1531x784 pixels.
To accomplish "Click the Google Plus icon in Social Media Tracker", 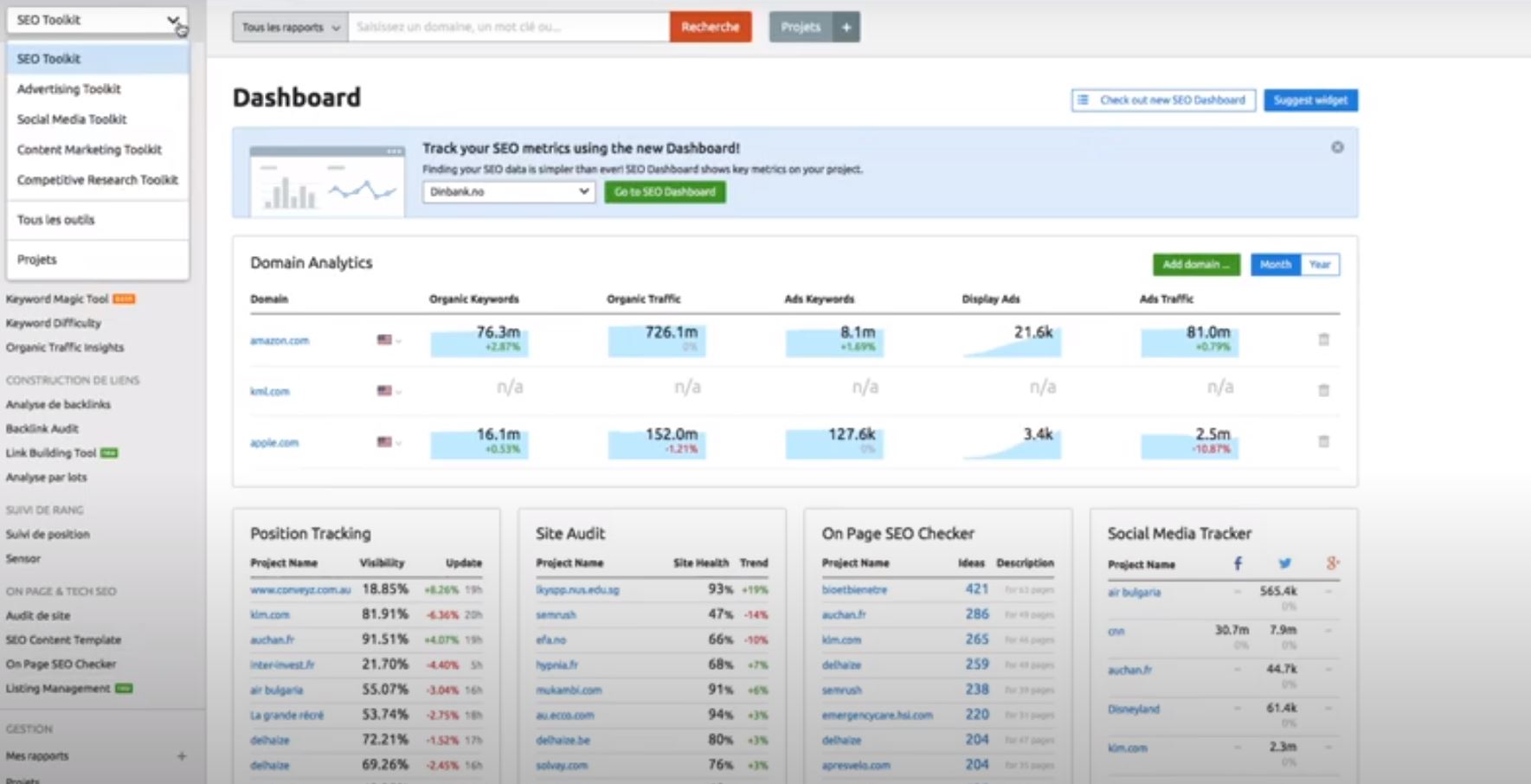I will [x=1333, y=563].
